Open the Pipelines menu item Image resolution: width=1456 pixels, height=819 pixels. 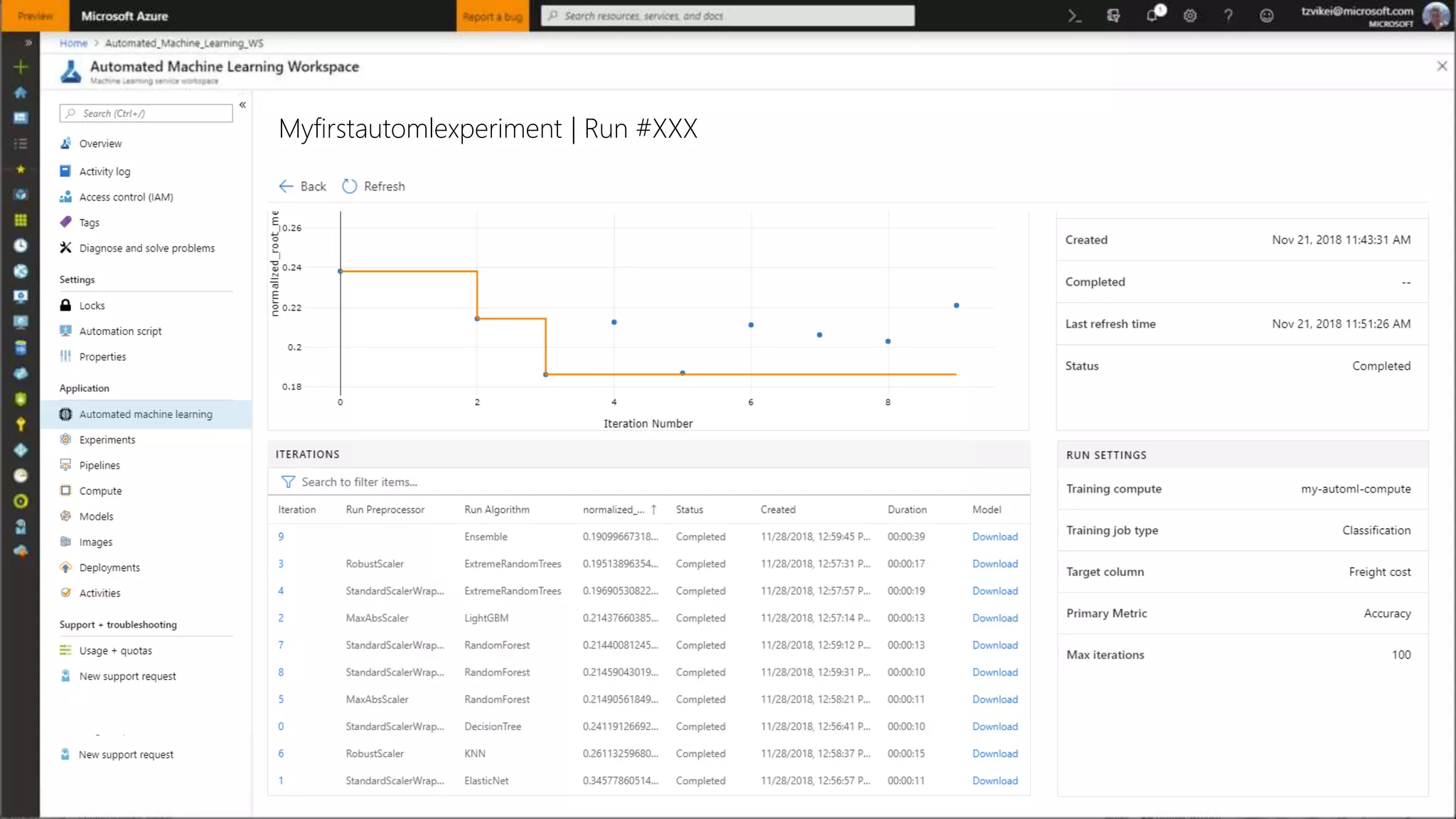[x=100, y=466]
